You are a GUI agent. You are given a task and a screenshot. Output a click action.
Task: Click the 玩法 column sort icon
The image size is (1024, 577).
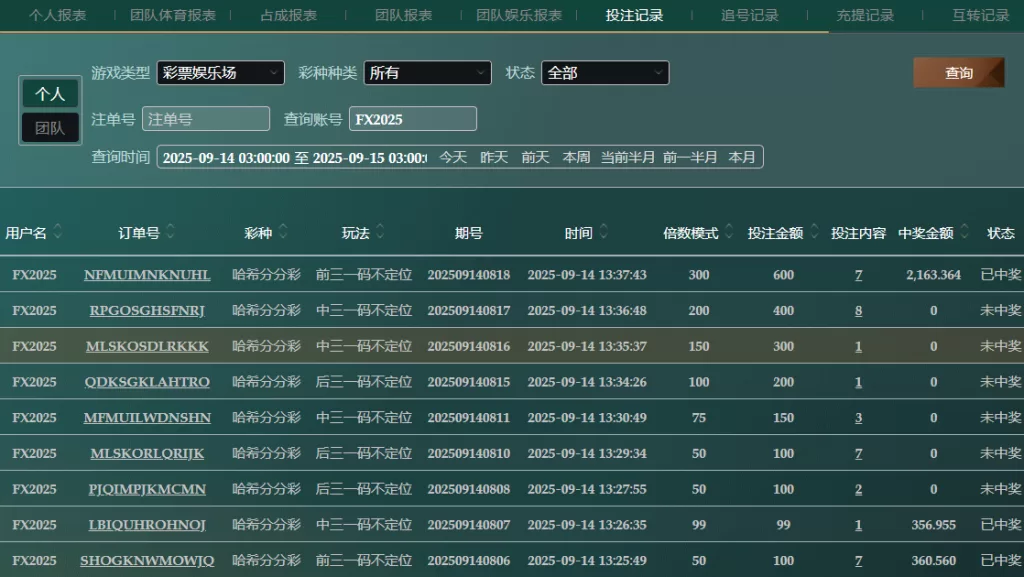381,232
